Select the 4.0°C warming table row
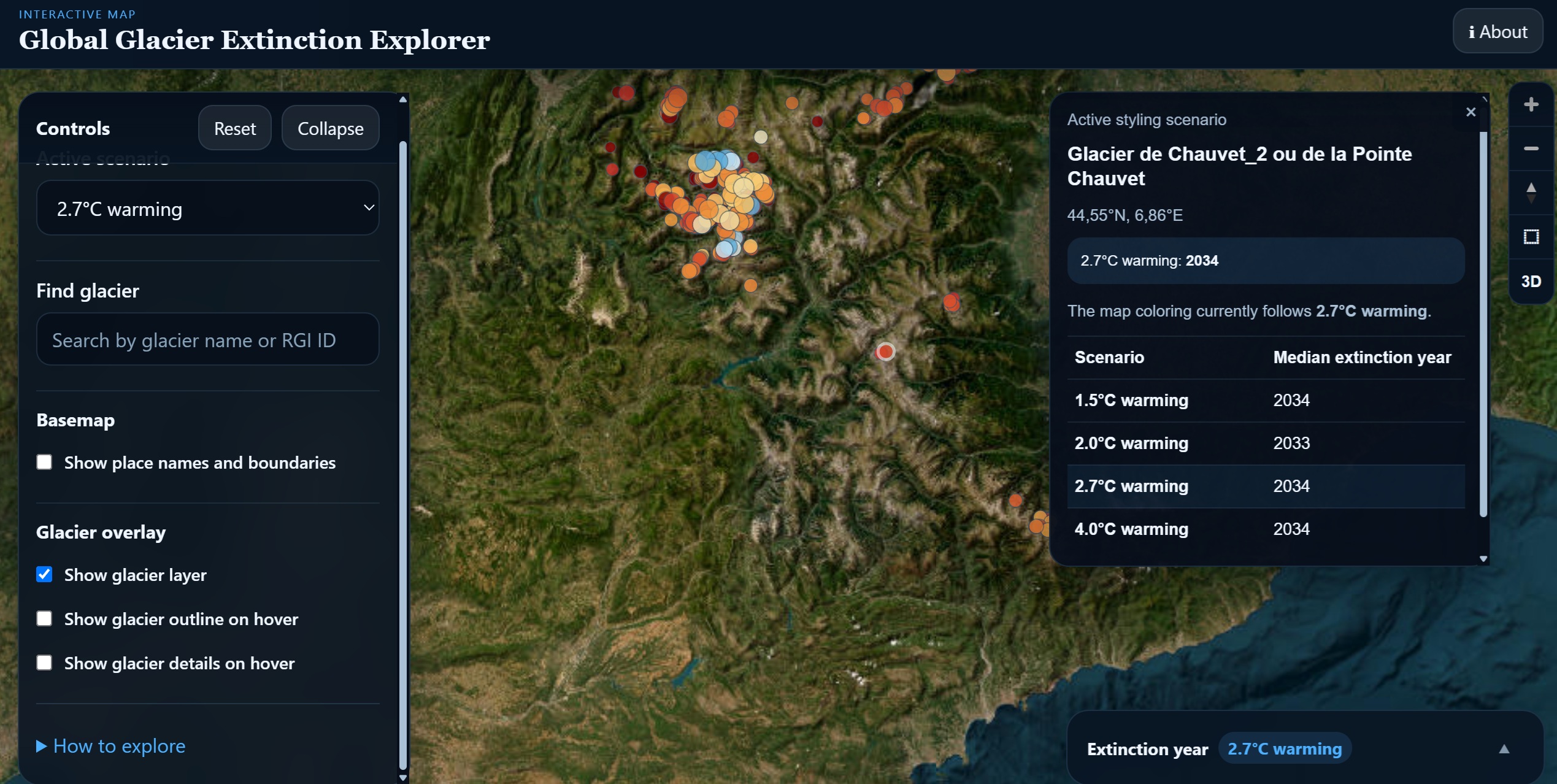The image size is (1557, 784). click(x=1266, y=529)
